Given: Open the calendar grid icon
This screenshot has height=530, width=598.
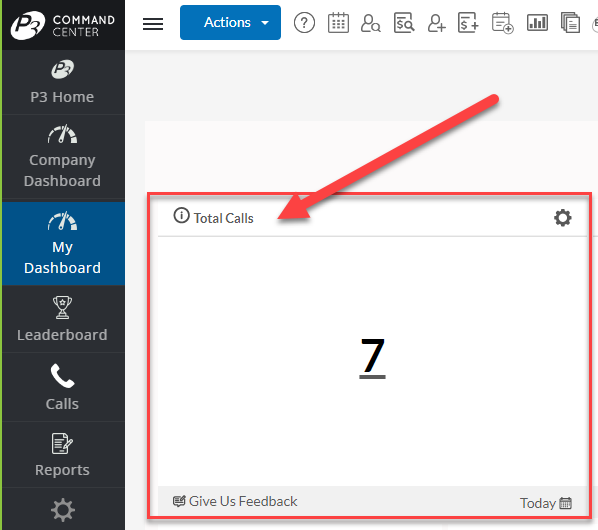Looking at the screenshot, I should (x=338, y=23).
